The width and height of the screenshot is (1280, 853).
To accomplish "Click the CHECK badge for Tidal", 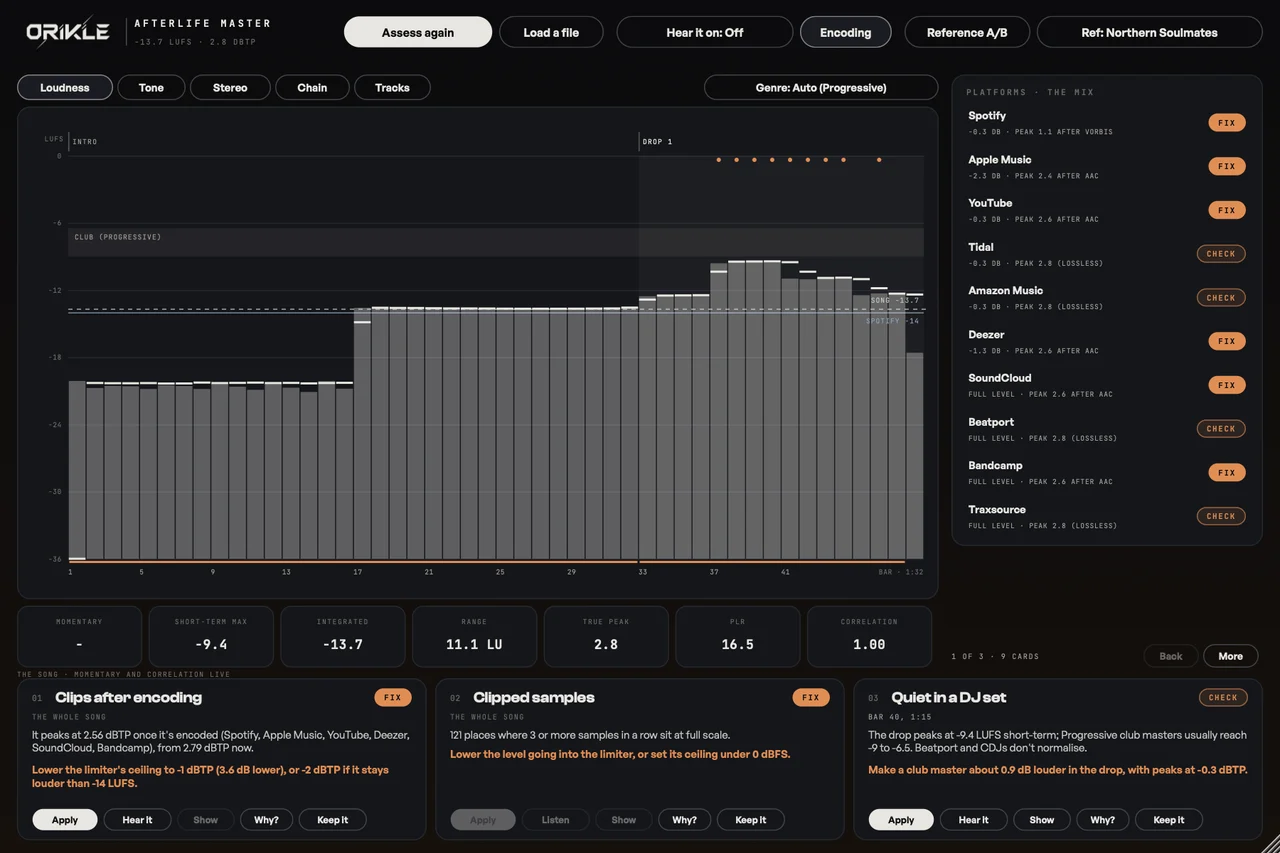I will 1221,254.
